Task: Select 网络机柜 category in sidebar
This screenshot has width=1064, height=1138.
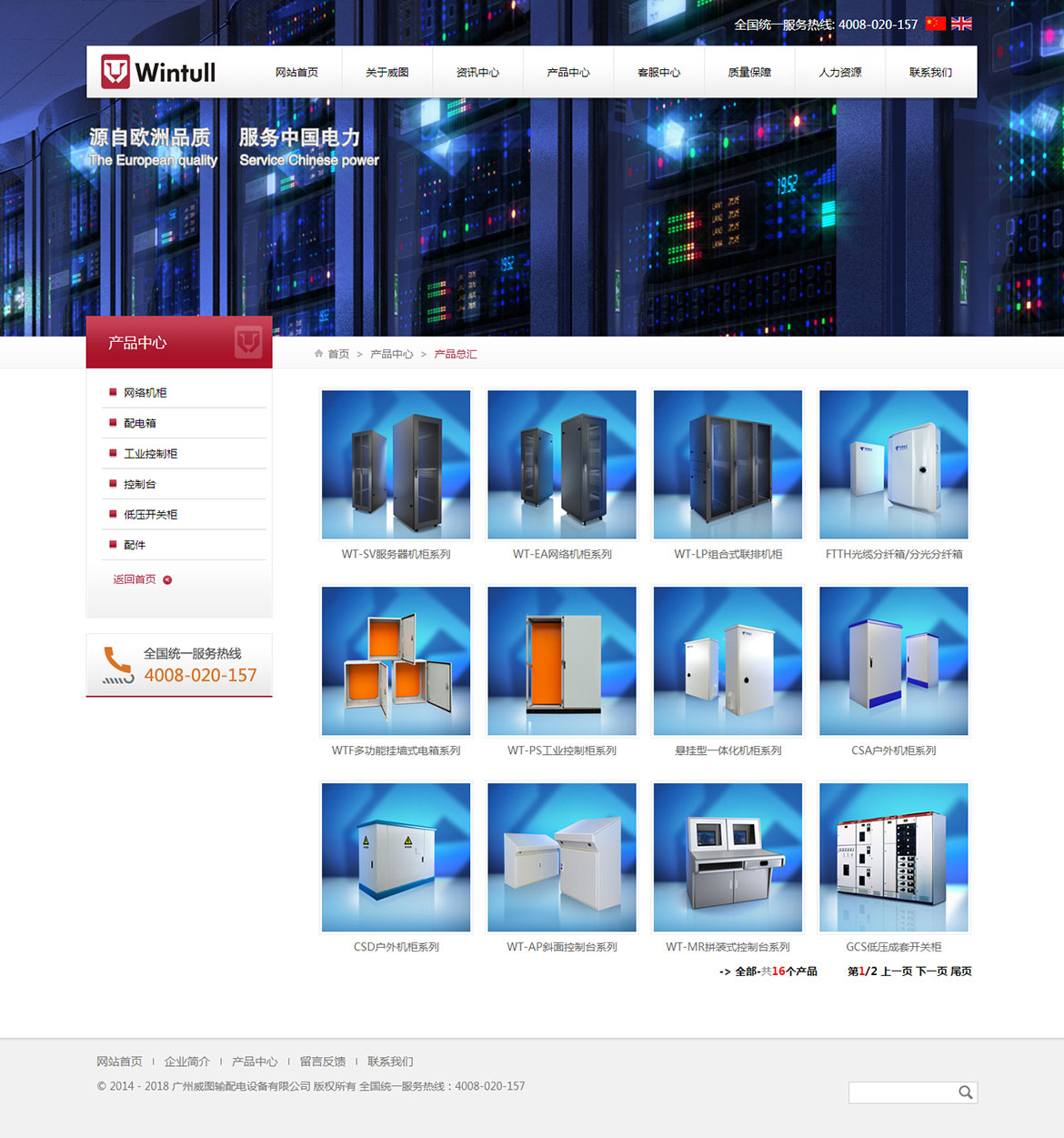Action: coord(146,393)
